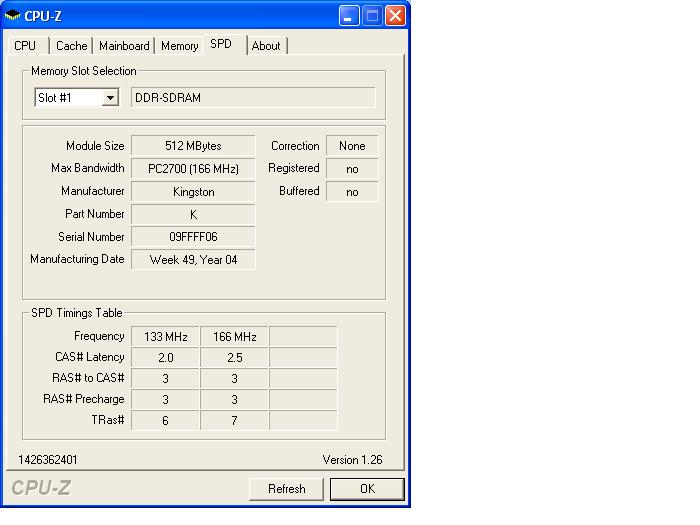This screenshot has width=700, height=525.
Task: Click the Correction value None
Action: click(352, 146)
